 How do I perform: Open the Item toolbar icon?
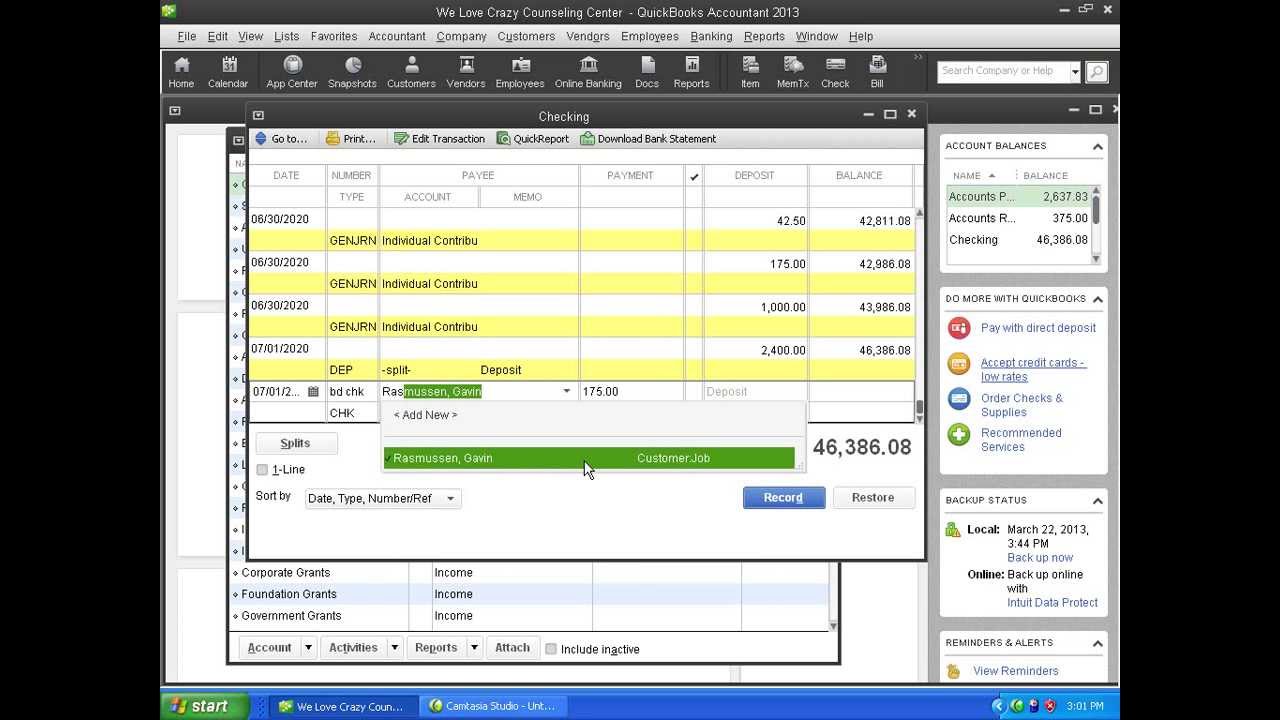tap(750, 72)
